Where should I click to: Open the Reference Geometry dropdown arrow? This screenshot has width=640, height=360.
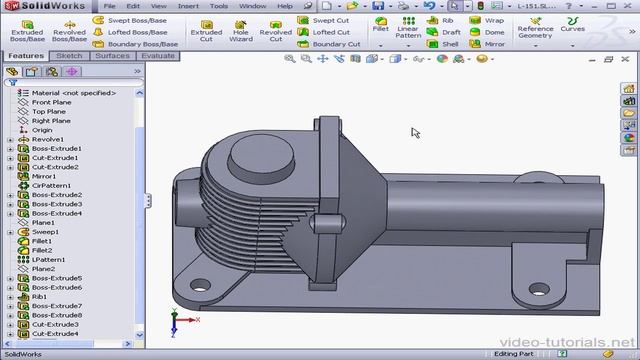(x=536, y=46)
